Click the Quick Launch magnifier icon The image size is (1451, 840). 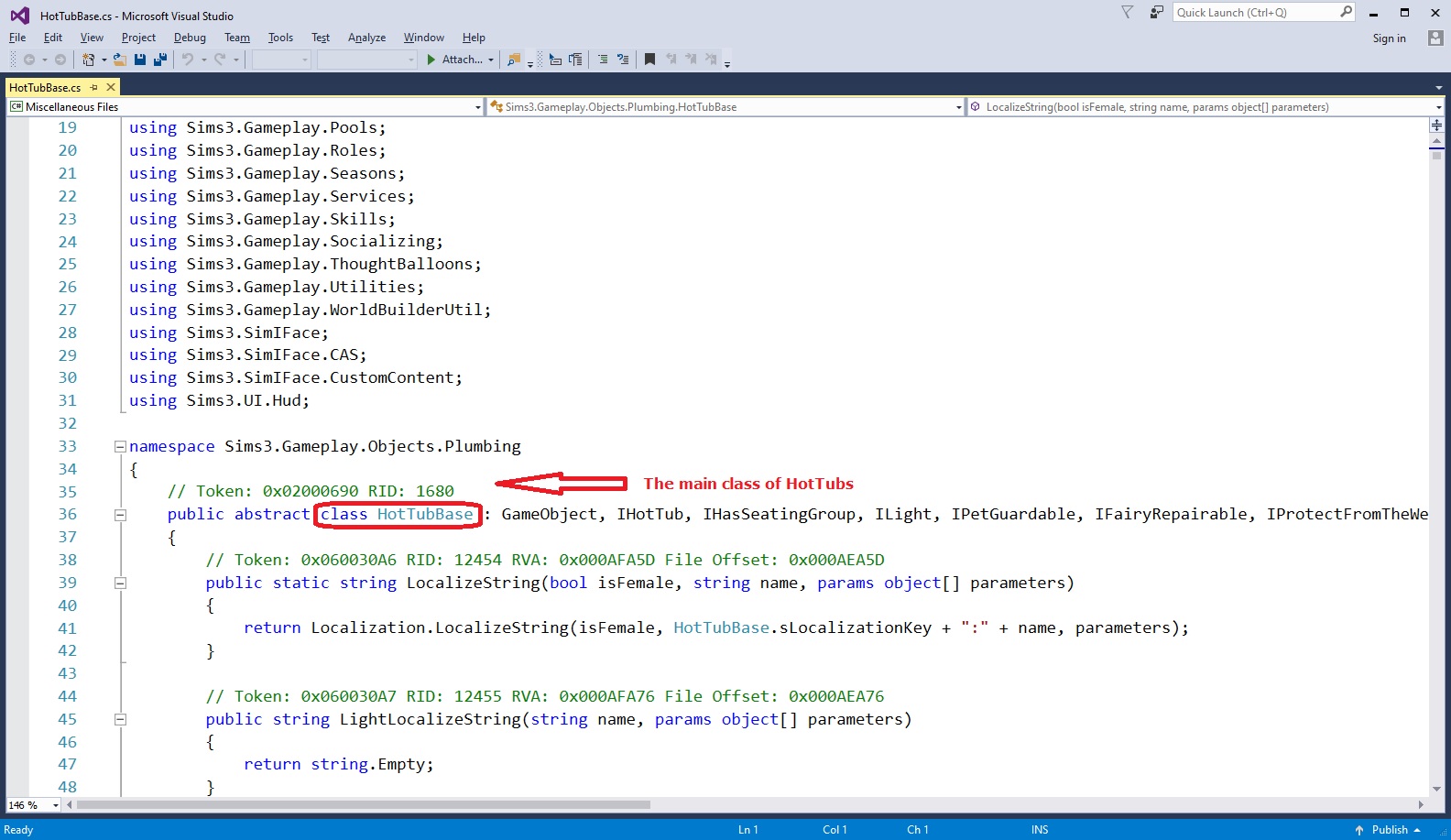[1346, 12]
